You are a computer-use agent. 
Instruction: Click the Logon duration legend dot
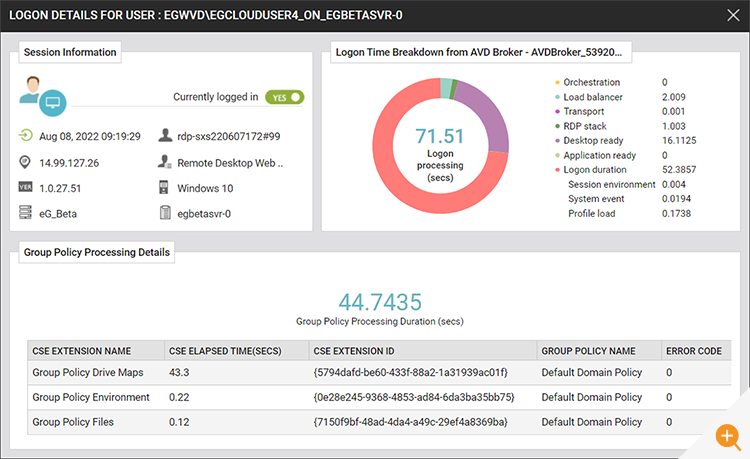point(557,170)
